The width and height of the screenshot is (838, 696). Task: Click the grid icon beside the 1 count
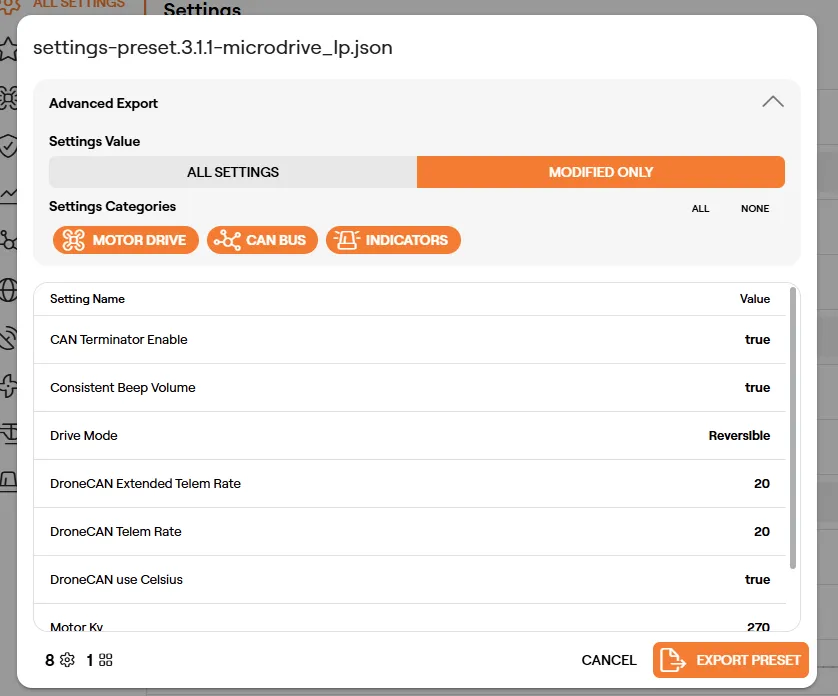pos(106,660)
